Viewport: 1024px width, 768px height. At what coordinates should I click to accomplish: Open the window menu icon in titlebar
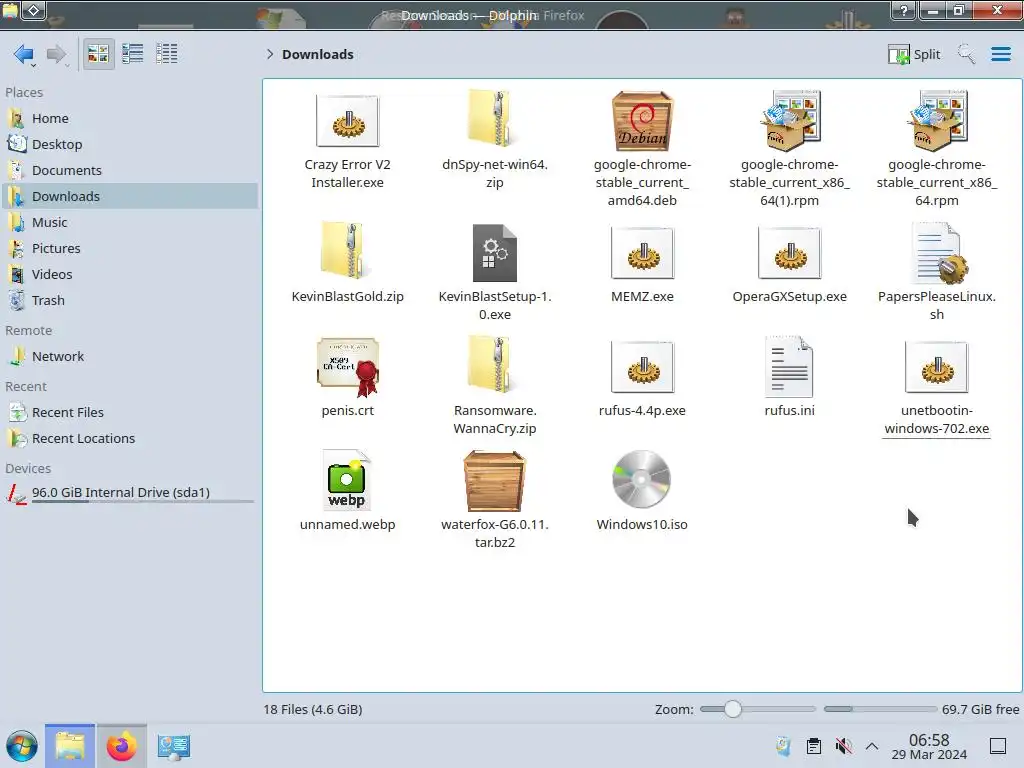(10, 10)
